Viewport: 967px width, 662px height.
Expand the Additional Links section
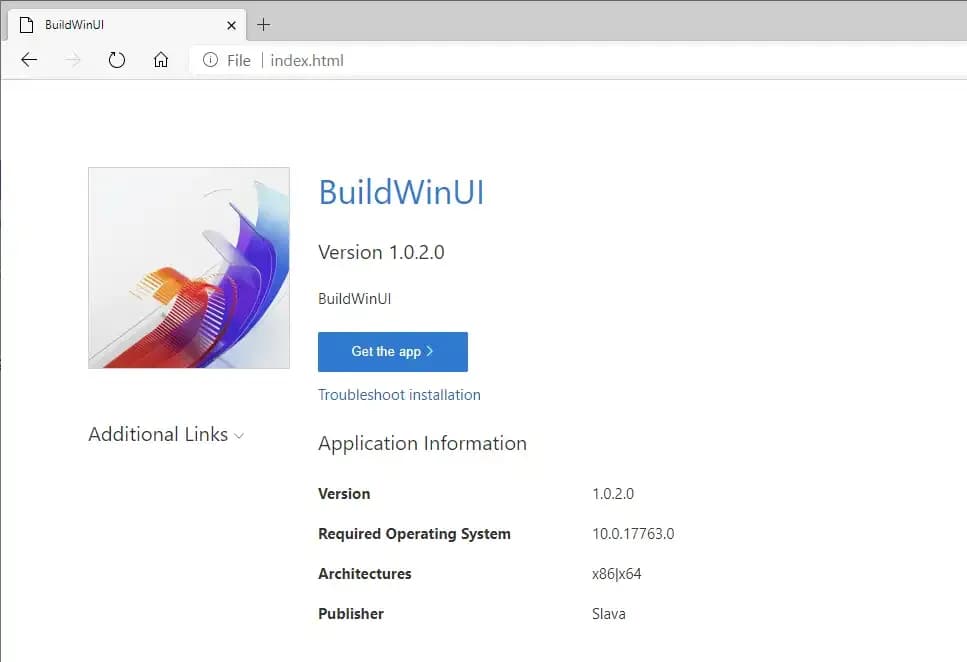(166, 434)
